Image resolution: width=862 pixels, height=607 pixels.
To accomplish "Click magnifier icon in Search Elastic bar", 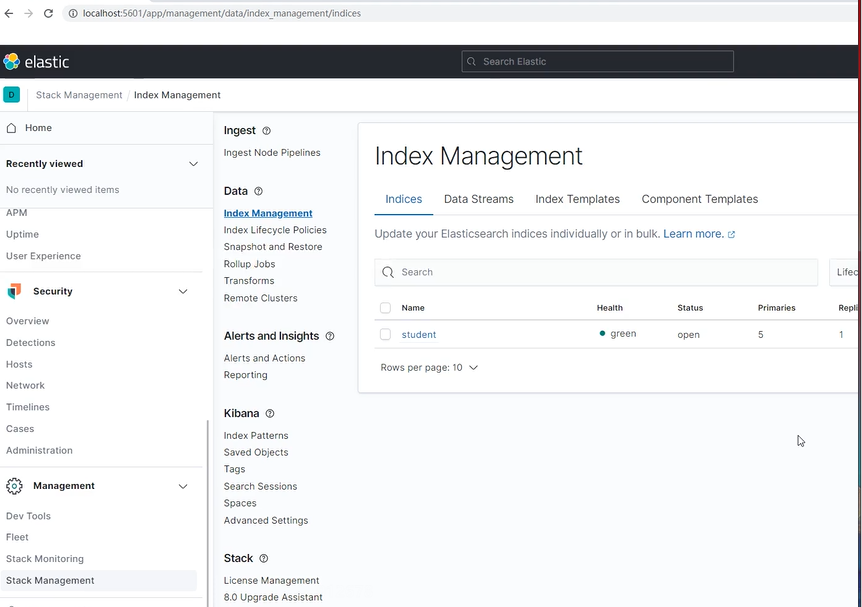I will 471,62.
